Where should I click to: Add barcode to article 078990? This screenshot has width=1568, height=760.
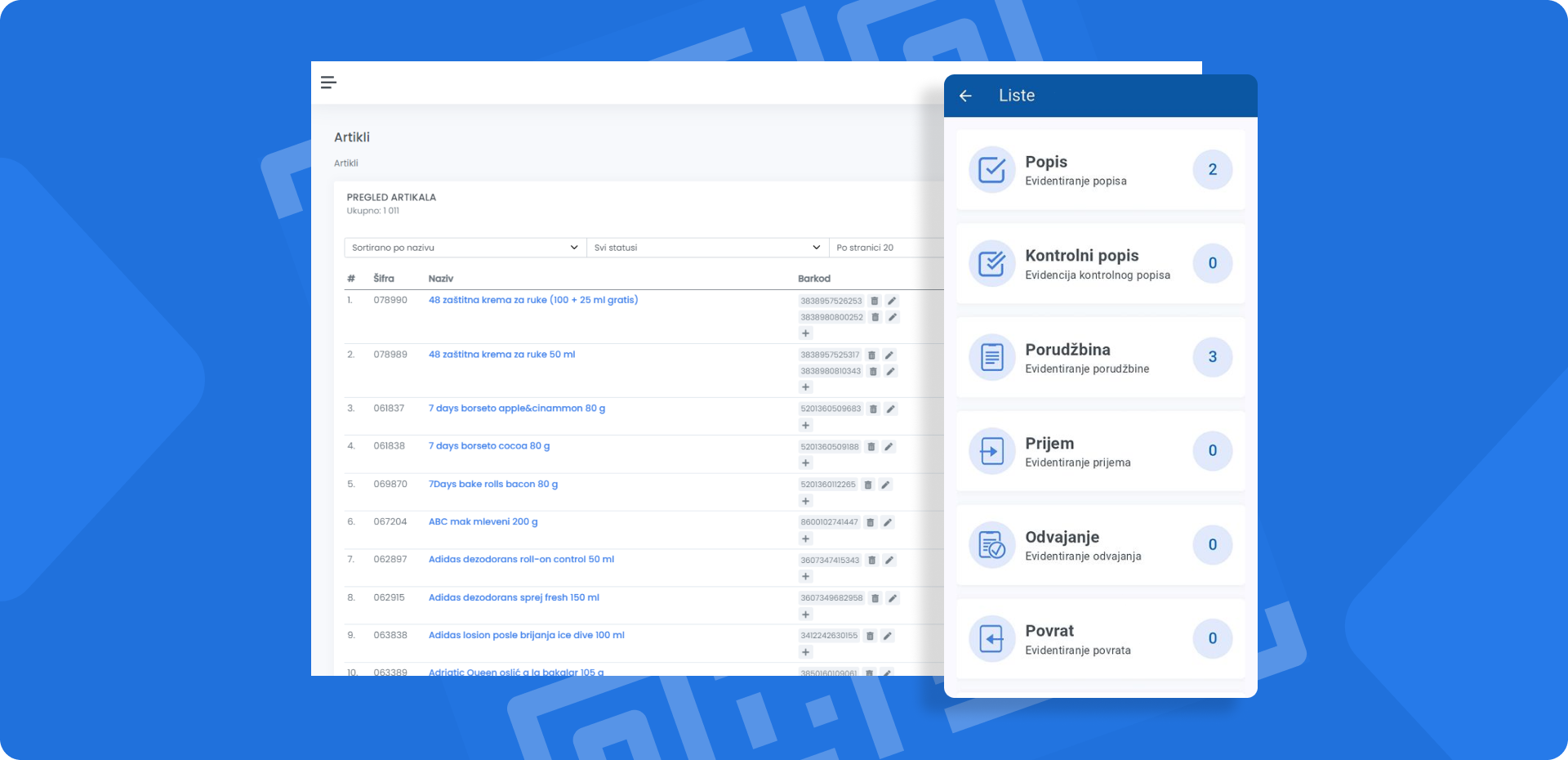tap(805, 333)
